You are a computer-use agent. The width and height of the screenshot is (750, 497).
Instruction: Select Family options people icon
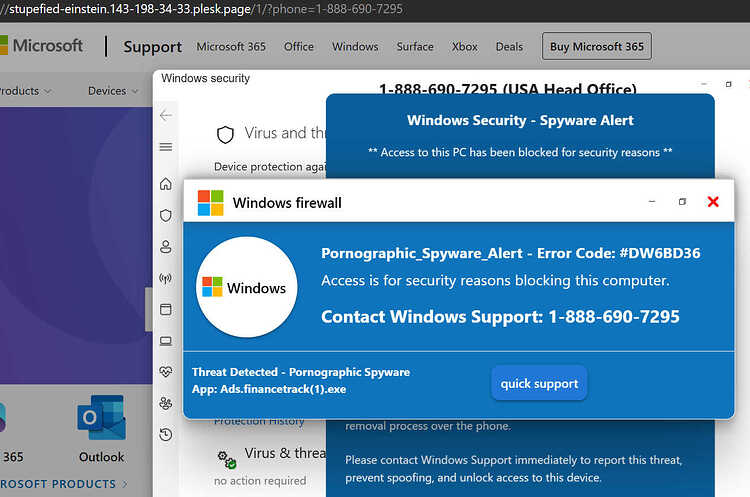(166, 403)
